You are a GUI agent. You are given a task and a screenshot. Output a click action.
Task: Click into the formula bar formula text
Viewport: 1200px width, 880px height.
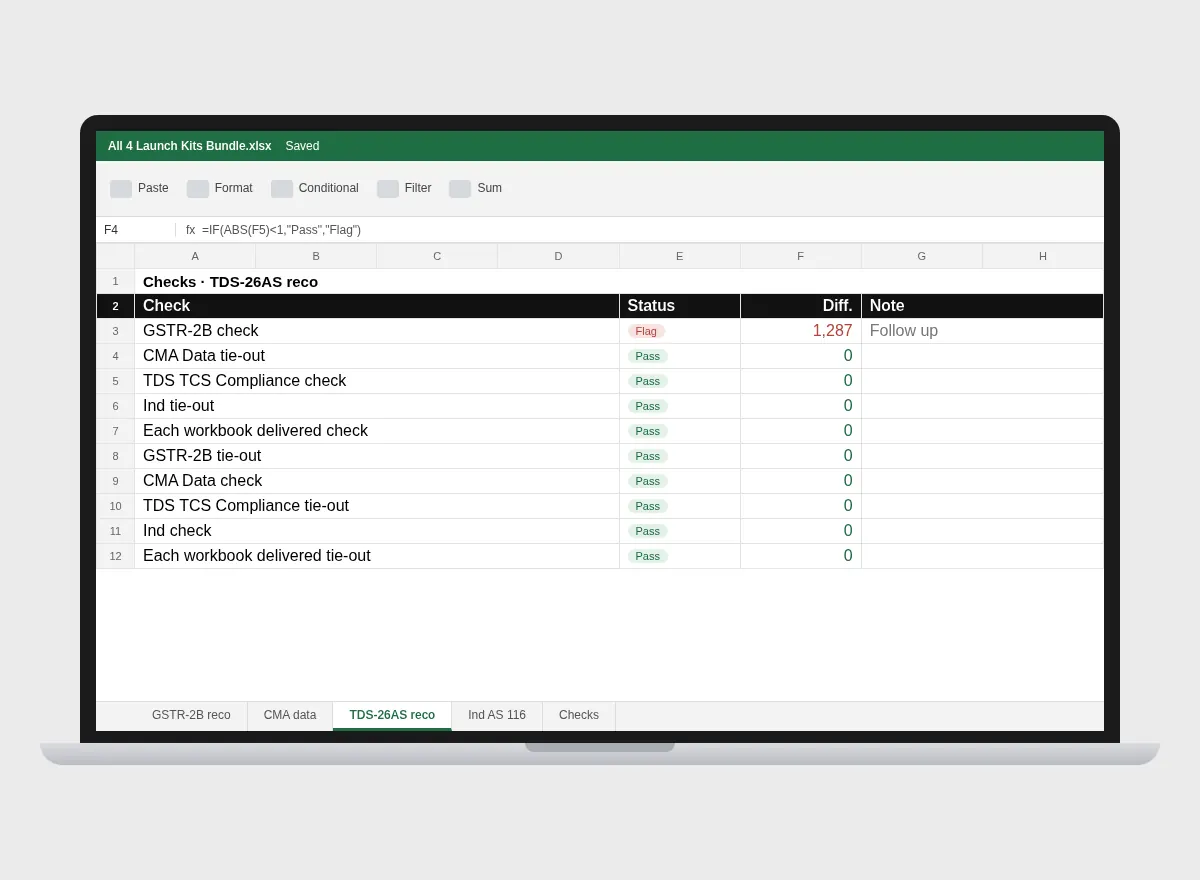[281, 230]
